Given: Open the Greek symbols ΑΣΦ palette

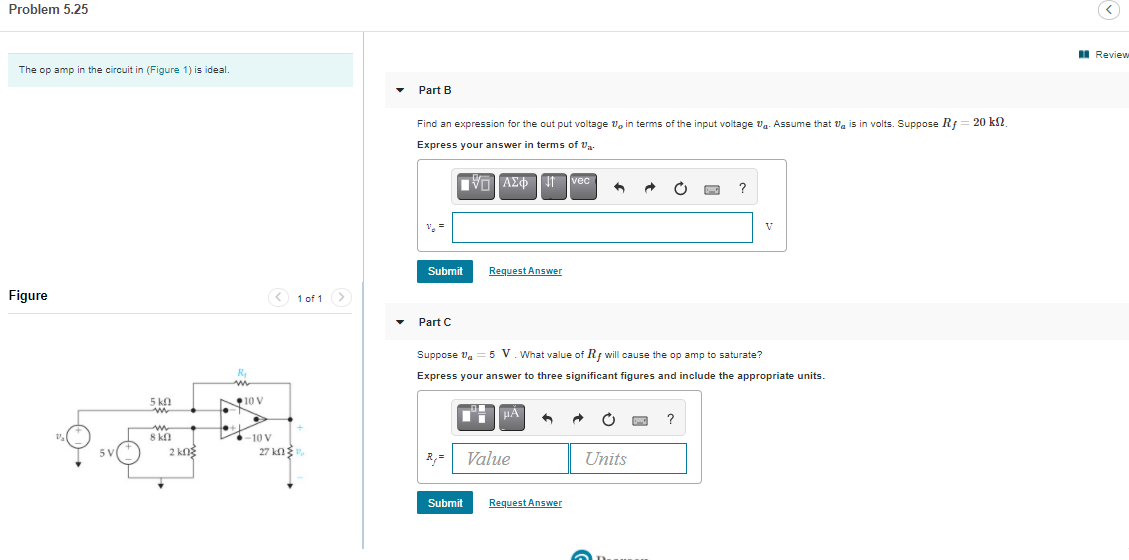Looking at the screenshot, I should click(x=517, y=186).
